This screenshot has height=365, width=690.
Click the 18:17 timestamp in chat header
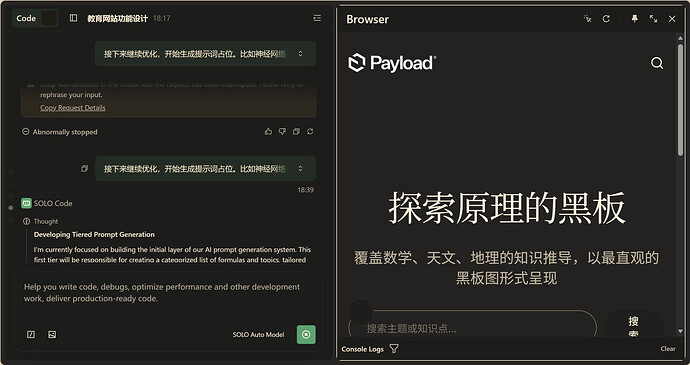click(161, 18)
